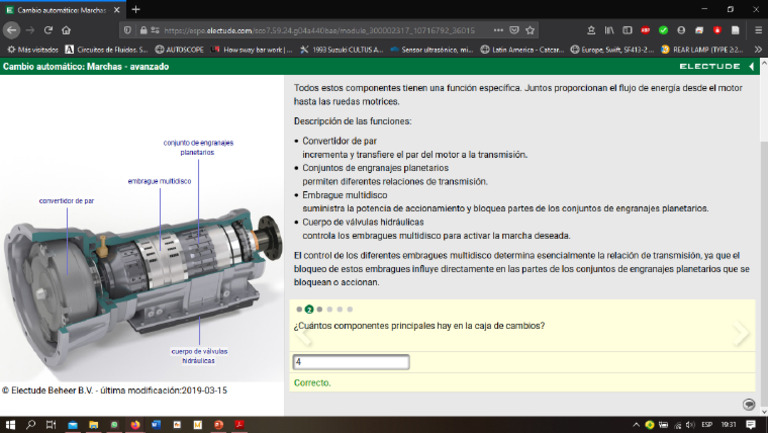Open ESP keyboard language selector
This screenshot has width=768, height=433.
point(707,425)
